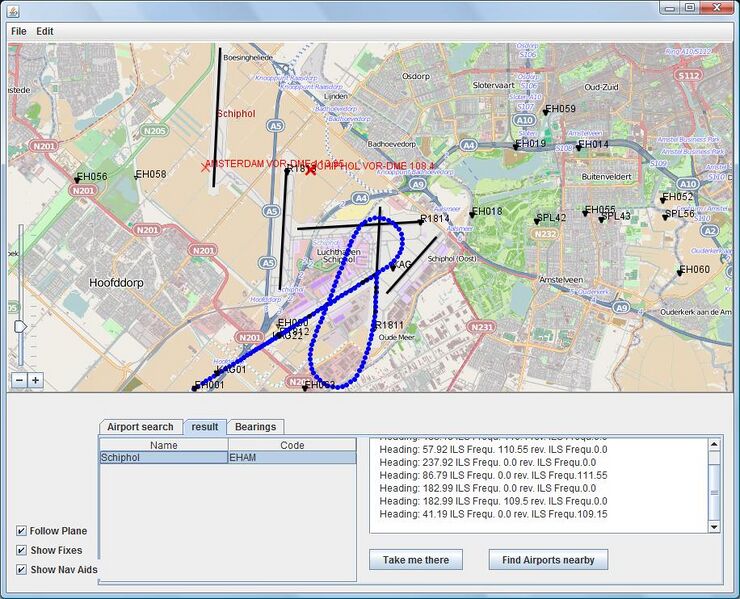Open the Edit menu
The height and width of the screenshot is (599, 740).
click(x=45, y=31)
